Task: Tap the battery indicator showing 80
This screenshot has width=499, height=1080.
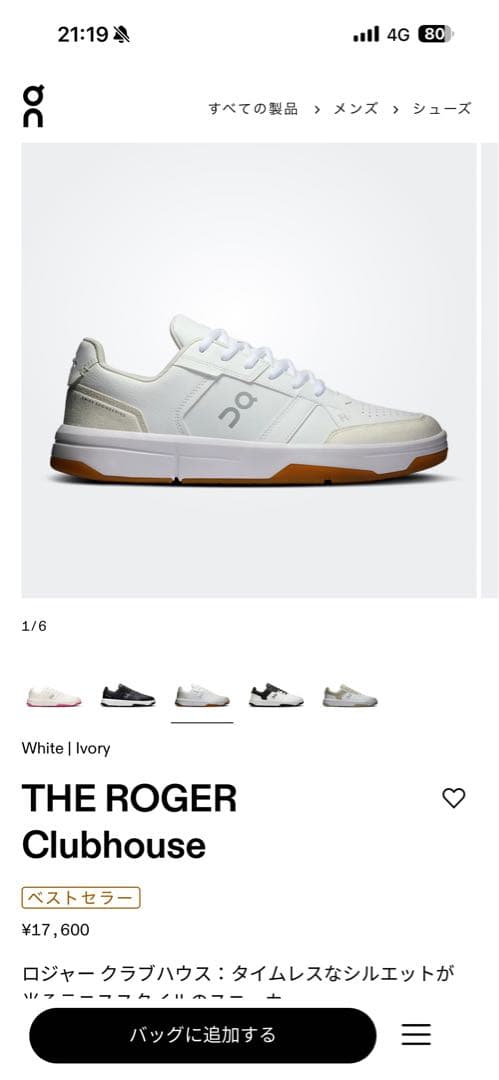Action: click(435, 34)
